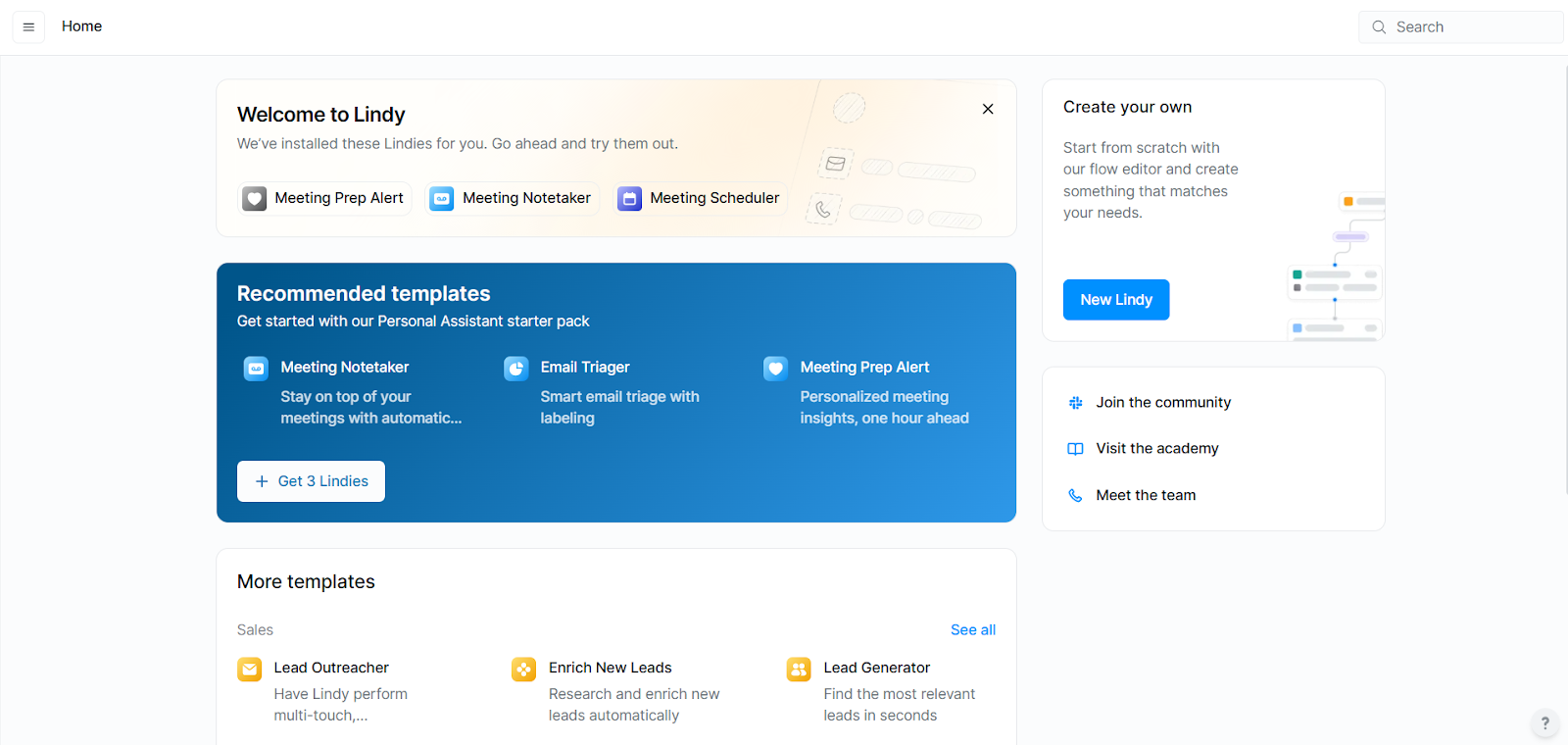
Task: Click See all for Sales templates
Action: pyautogui.click(x=973, y=629)
